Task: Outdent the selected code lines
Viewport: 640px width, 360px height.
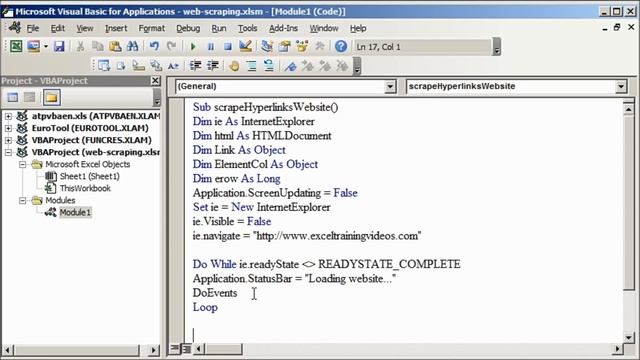Action: point(213,65)
